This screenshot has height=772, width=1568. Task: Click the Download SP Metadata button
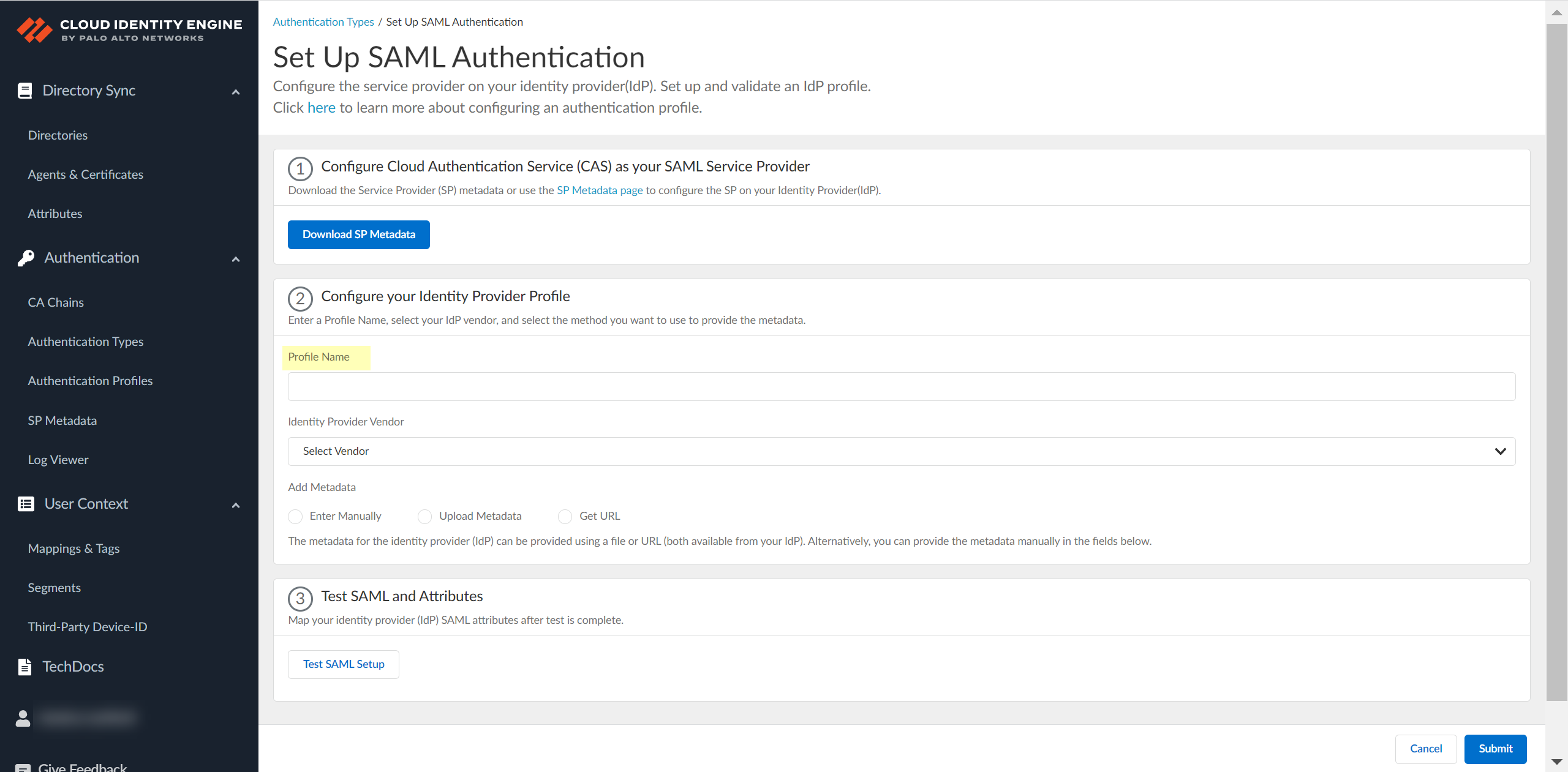[x=358, y=234]
